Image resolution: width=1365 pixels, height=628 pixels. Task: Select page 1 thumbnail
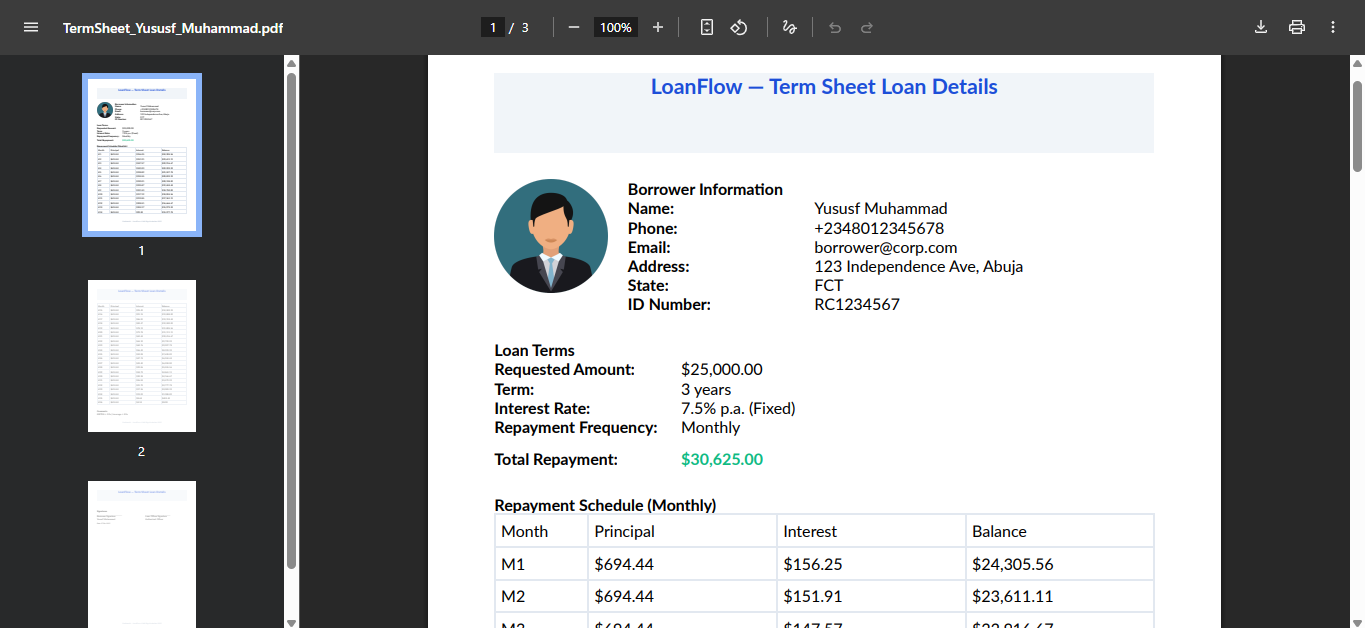(142, 155)
